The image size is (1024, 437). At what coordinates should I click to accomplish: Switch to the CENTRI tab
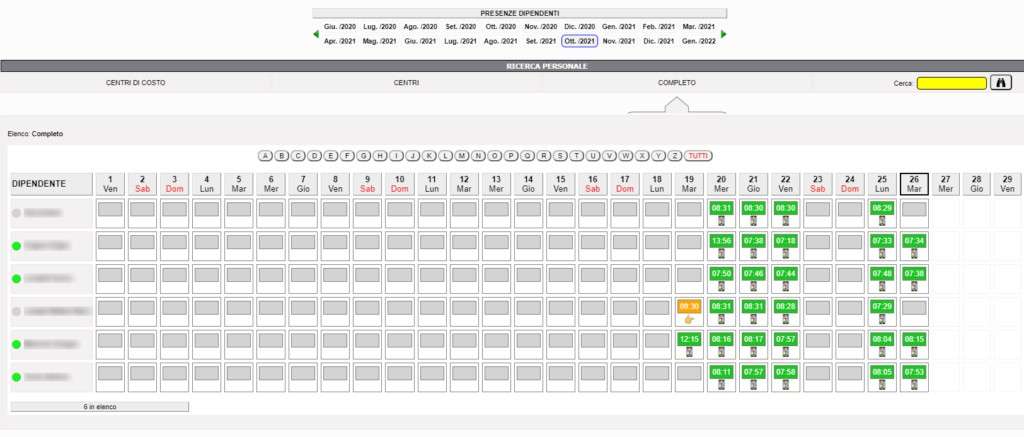point(406,83)
